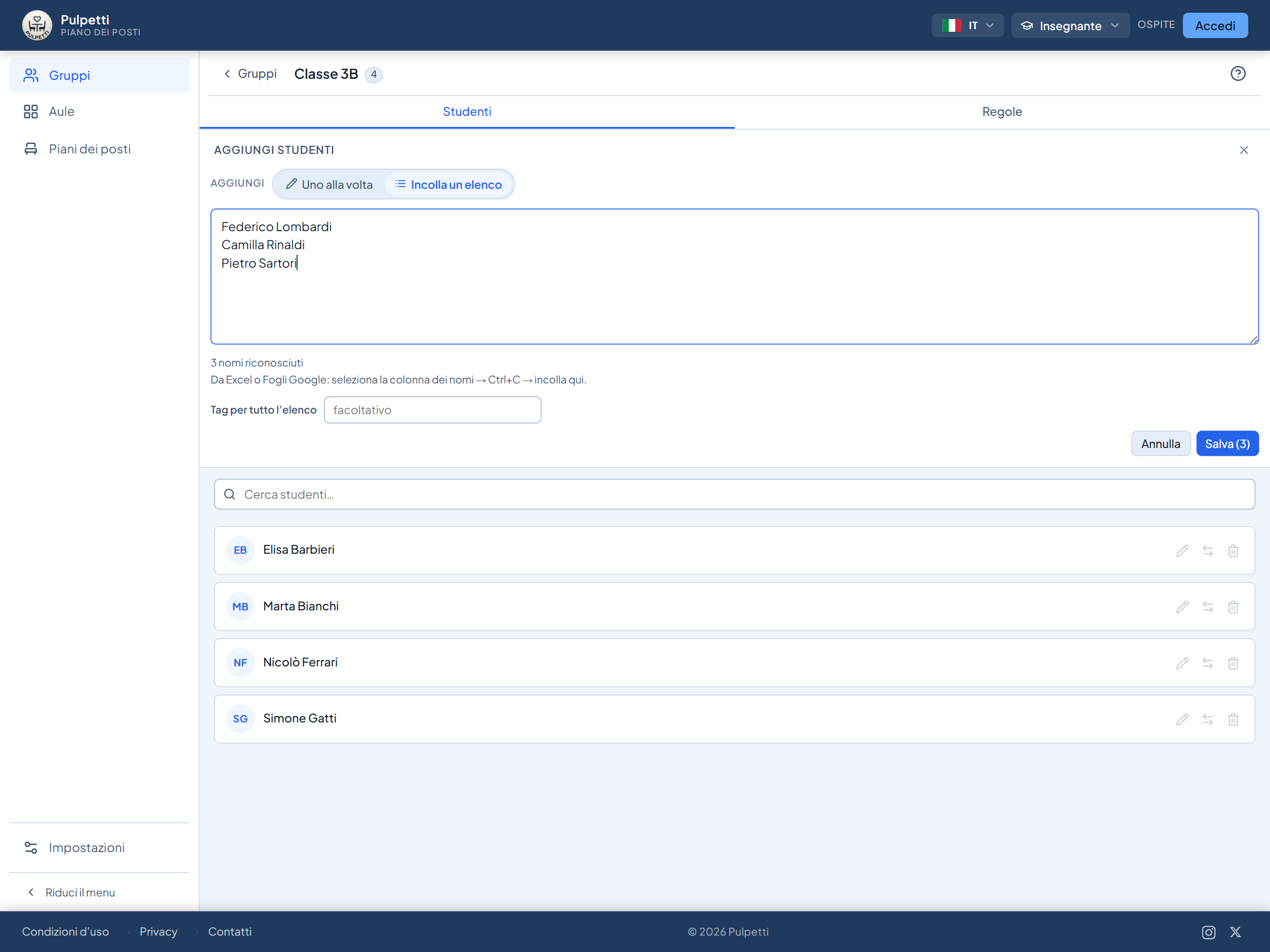Switch to Uno alla volta mode

point(330,185)
